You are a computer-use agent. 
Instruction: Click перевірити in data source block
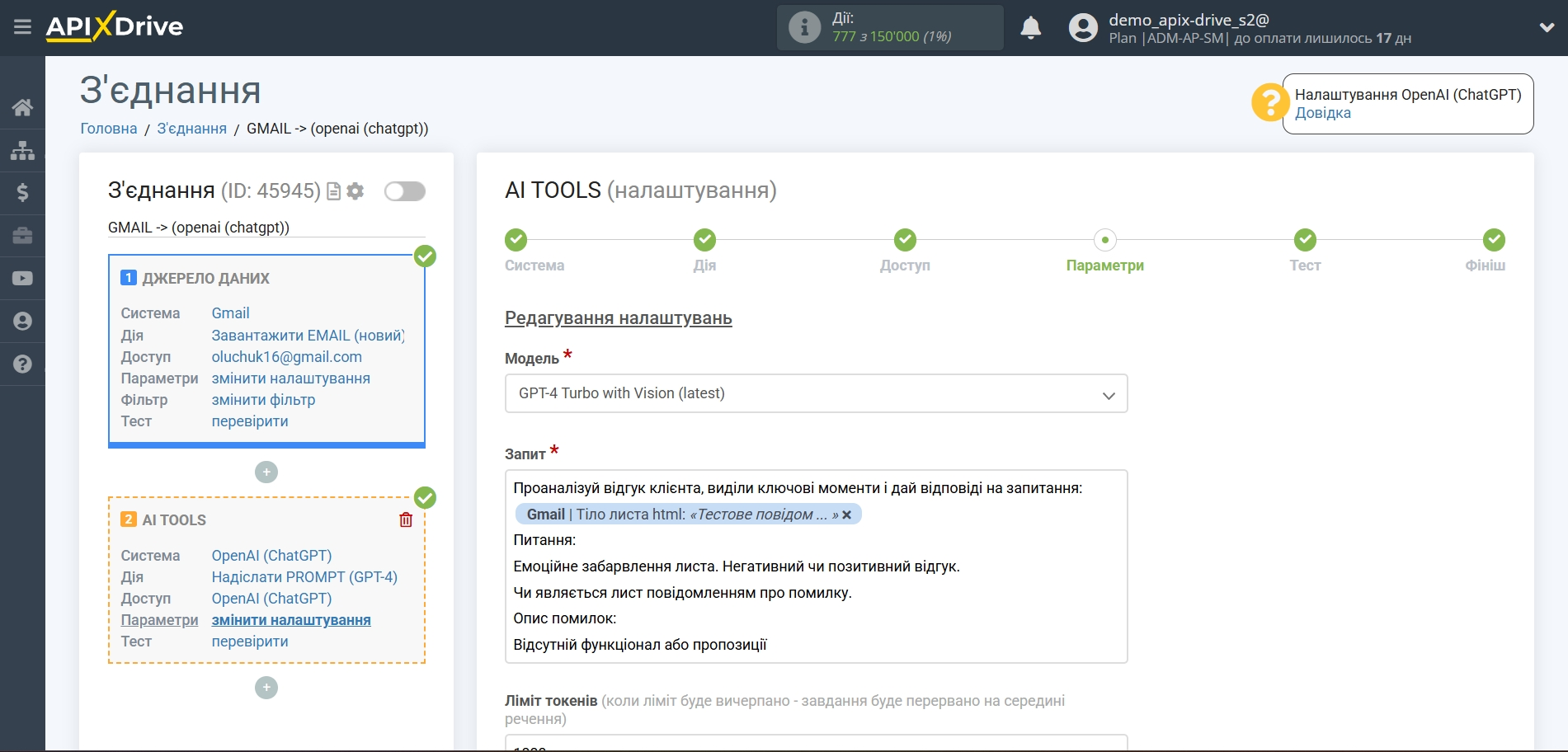tap(250, 421)
